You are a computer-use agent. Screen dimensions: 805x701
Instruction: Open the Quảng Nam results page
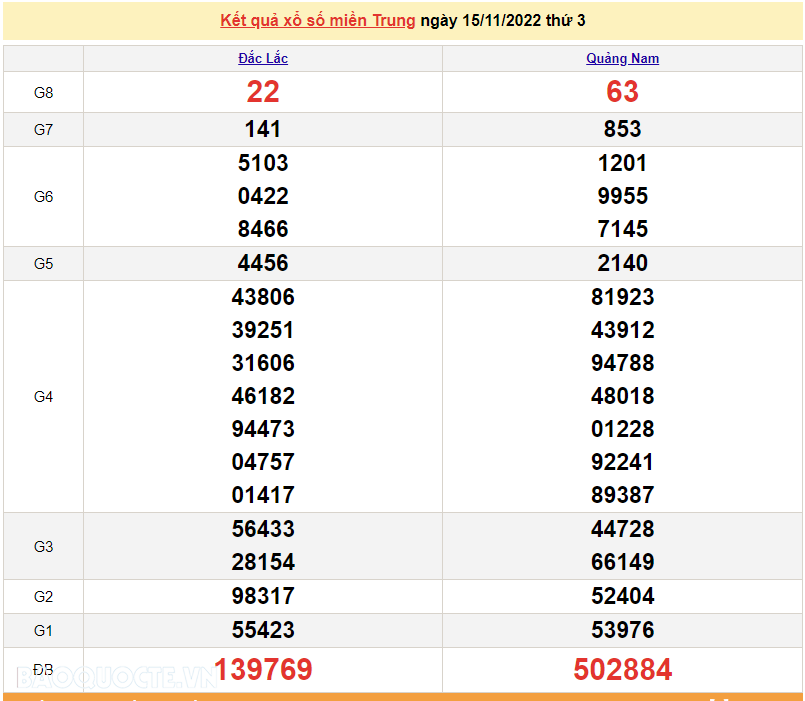coord(622,58)
